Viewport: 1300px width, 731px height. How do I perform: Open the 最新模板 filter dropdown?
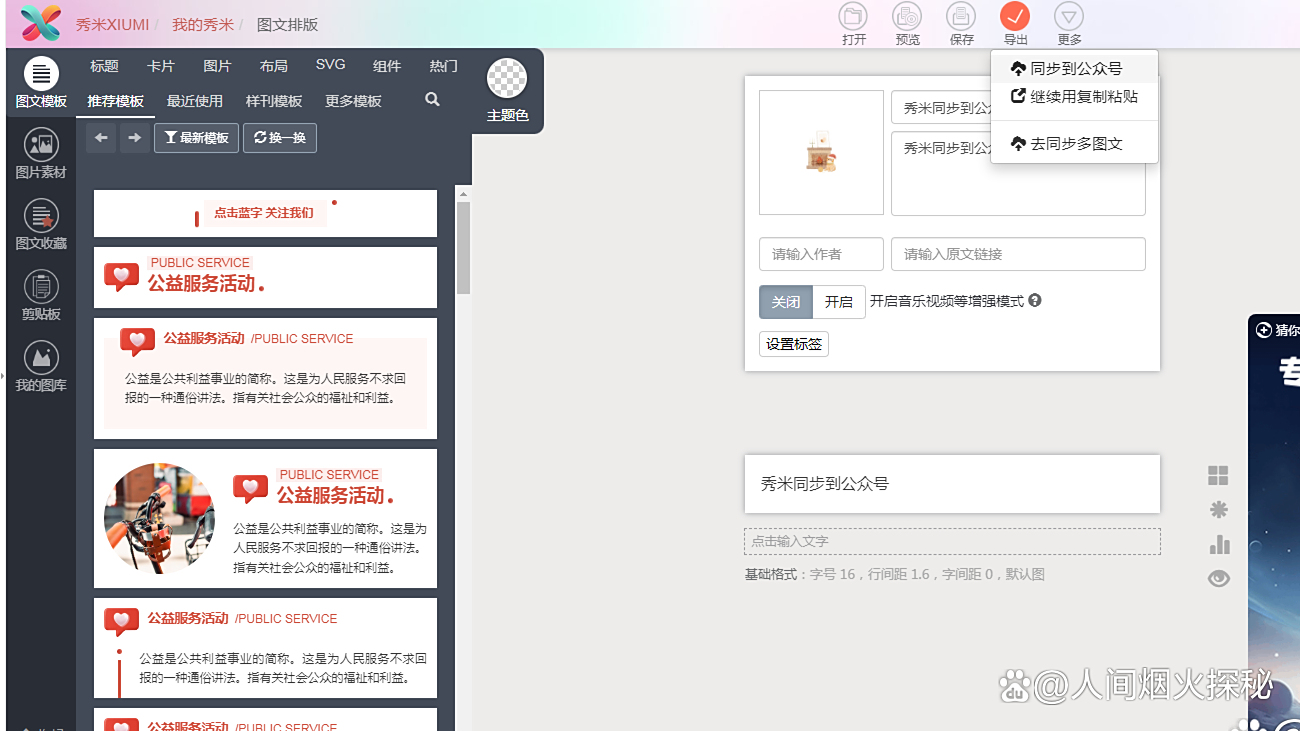pos(196,138)
